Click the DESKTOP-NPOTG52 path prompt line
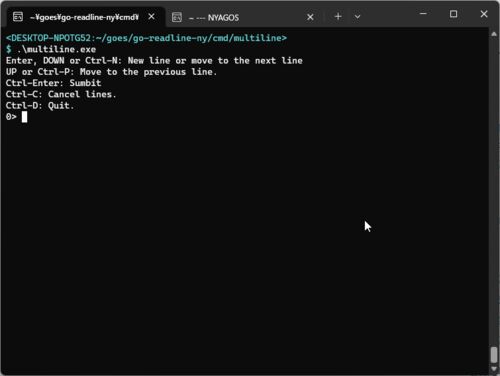 pos(146,38)
